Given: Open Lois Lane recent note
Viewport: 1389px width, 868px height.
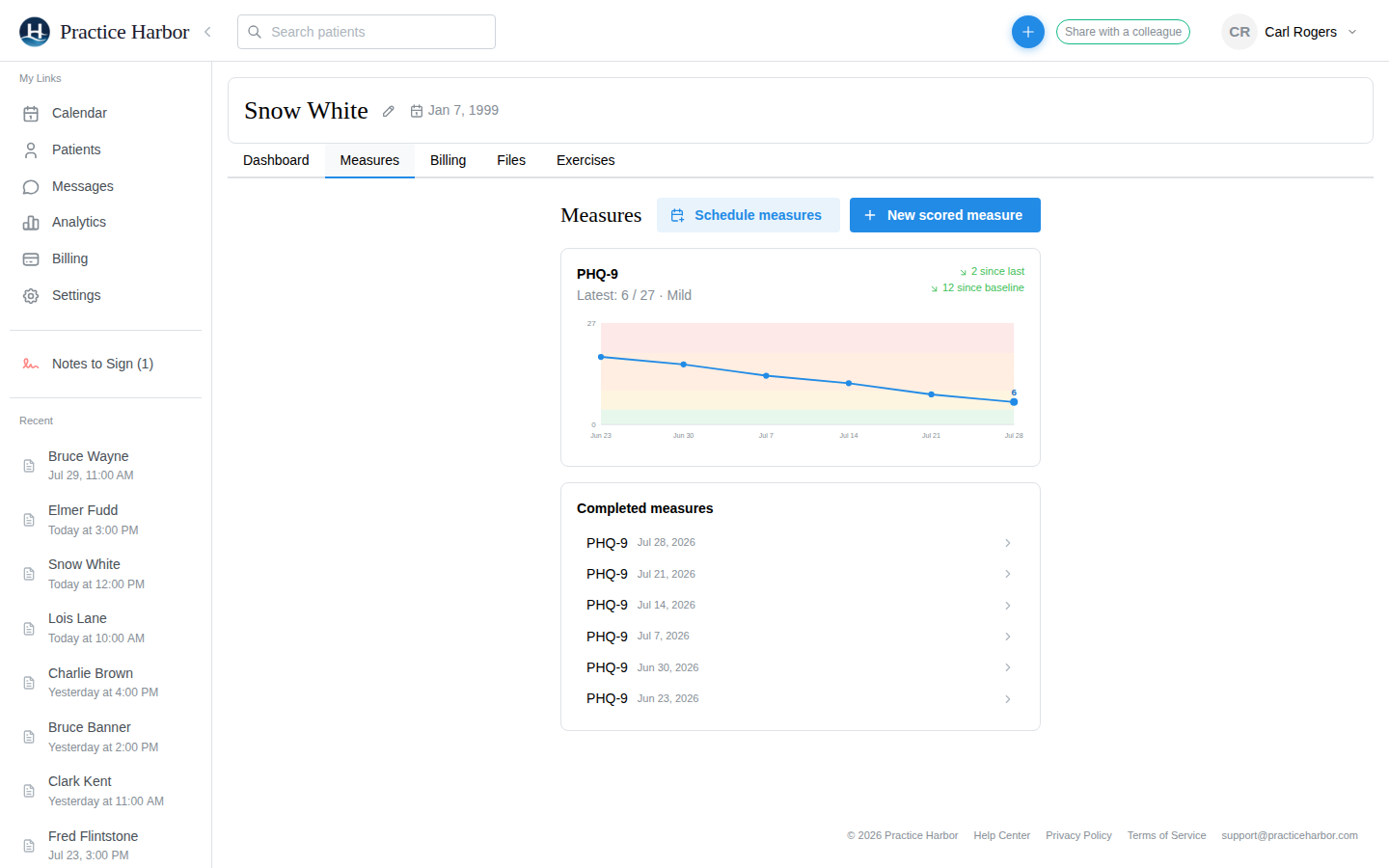Looking at the screenshot, I should pyautogui.click(x=106, y=628).
